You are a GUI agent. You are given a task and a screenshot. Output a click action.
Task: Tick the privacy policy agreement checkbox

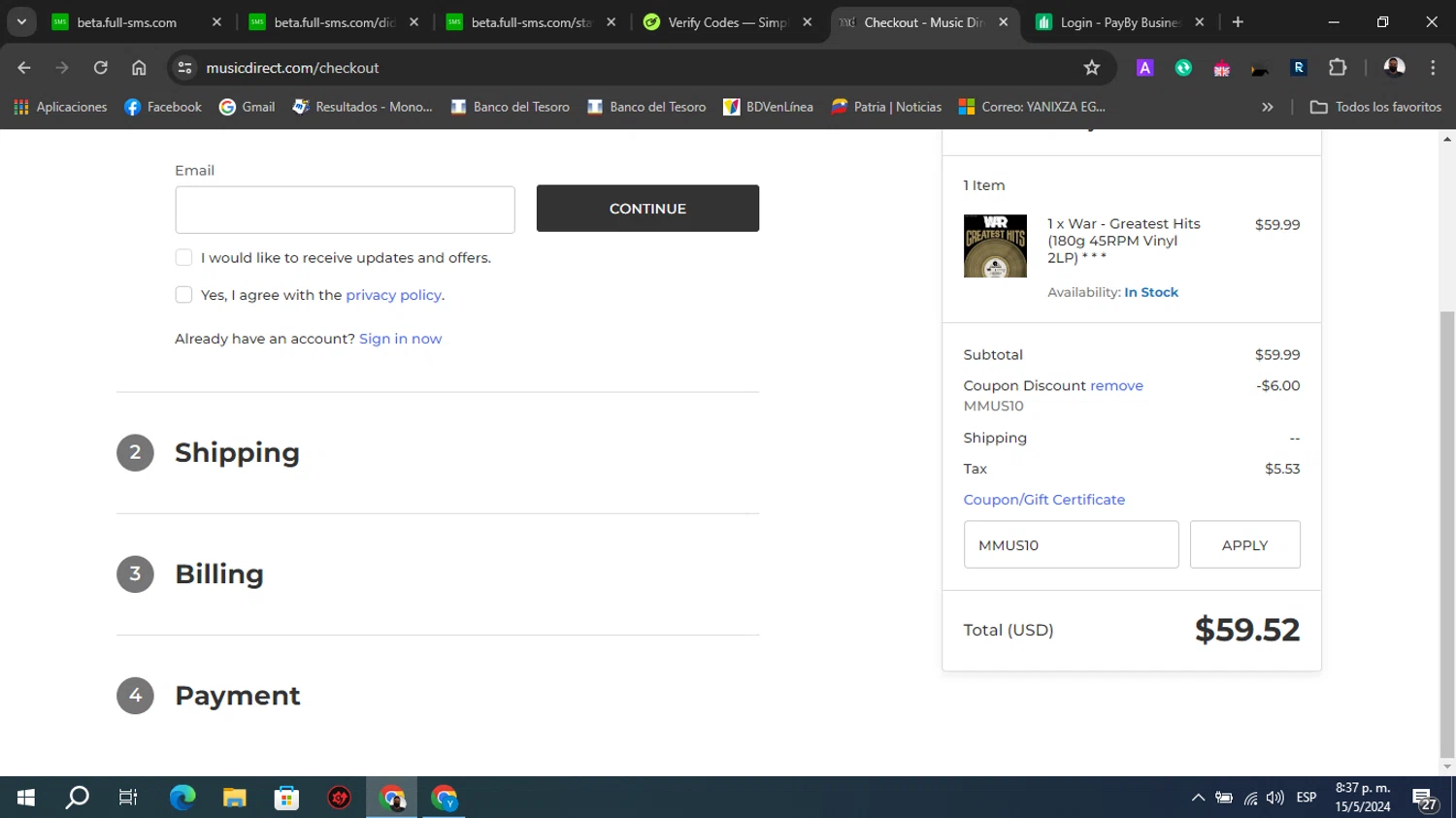click(x=183, y=294)
